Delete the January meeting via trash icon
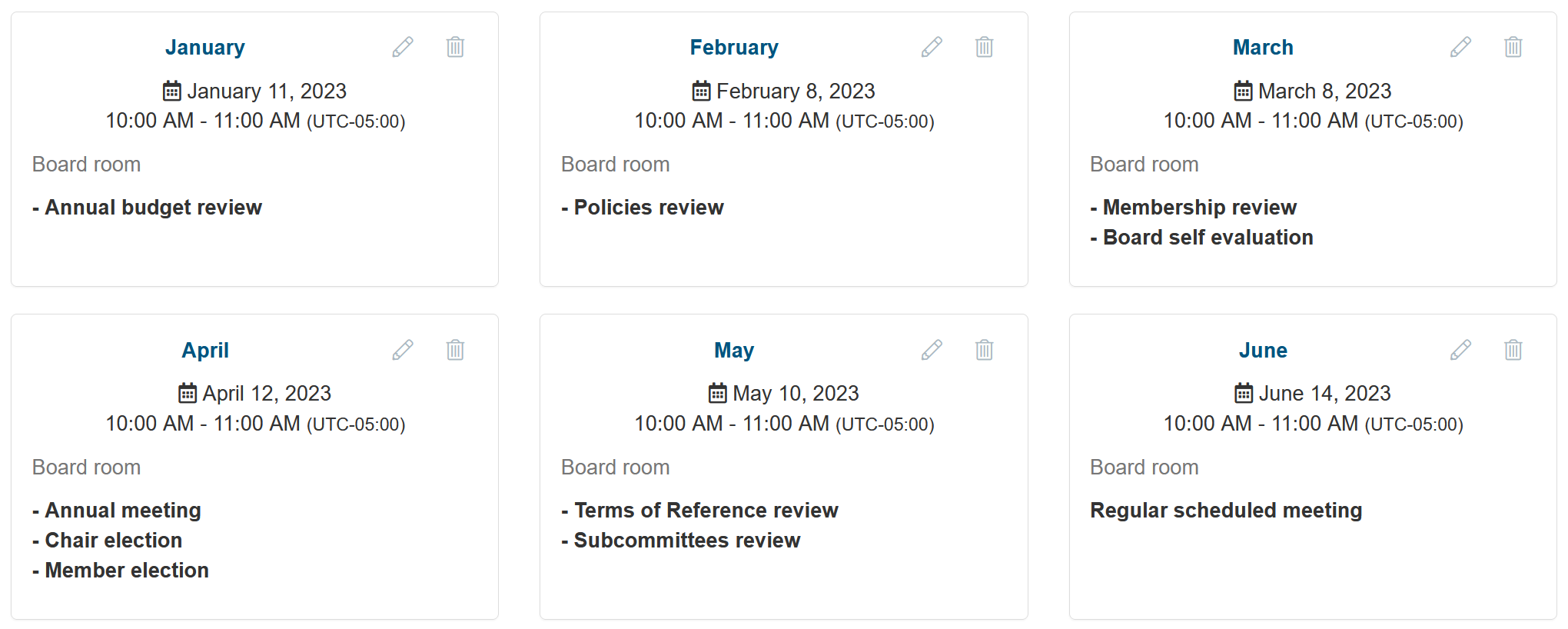The image size is (1568, 629). [x=455, y=47]
